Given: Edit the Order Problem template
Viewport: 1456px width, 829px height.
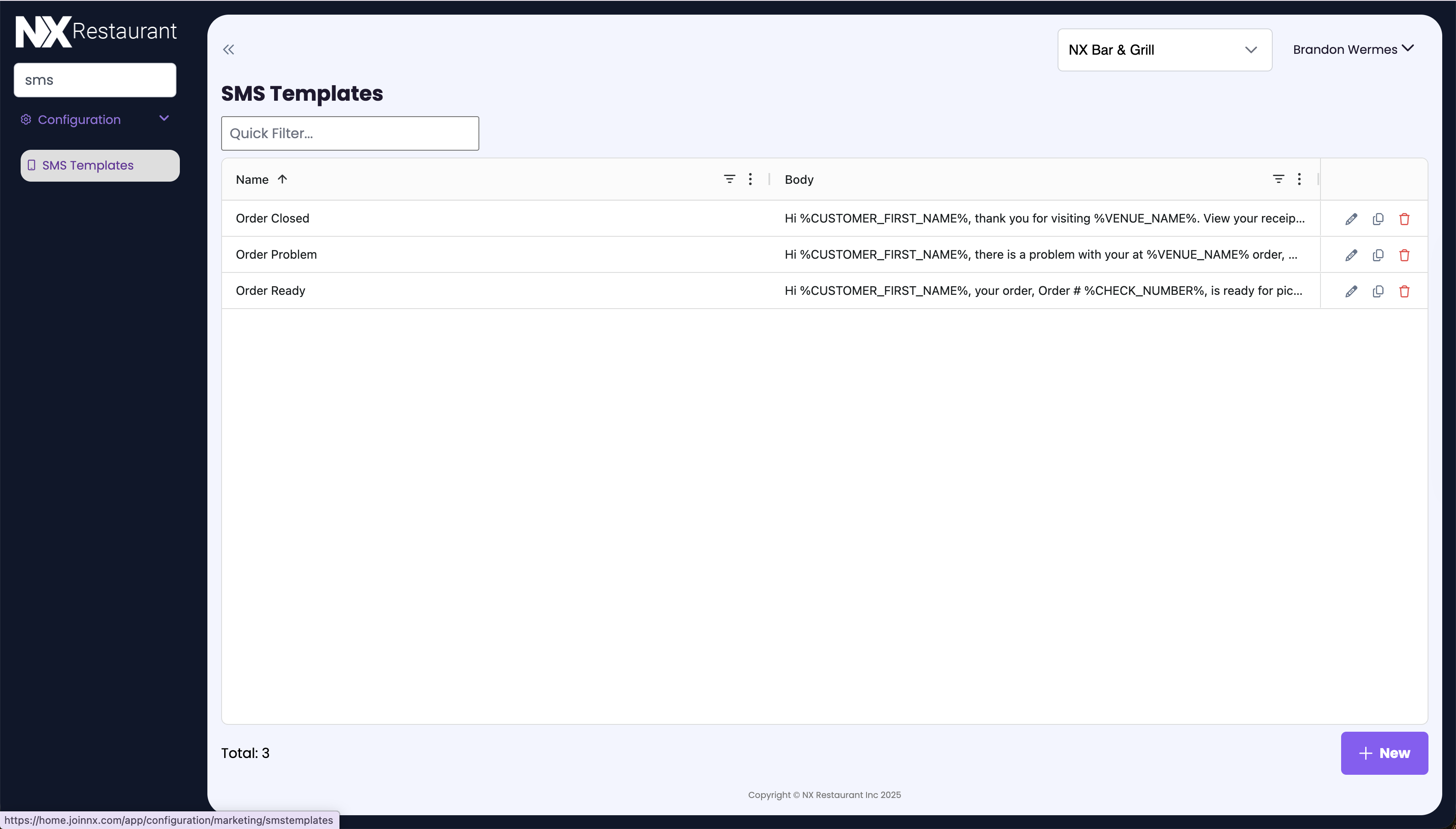Looking at the screenshot, I should click(x=1351, y=255).
